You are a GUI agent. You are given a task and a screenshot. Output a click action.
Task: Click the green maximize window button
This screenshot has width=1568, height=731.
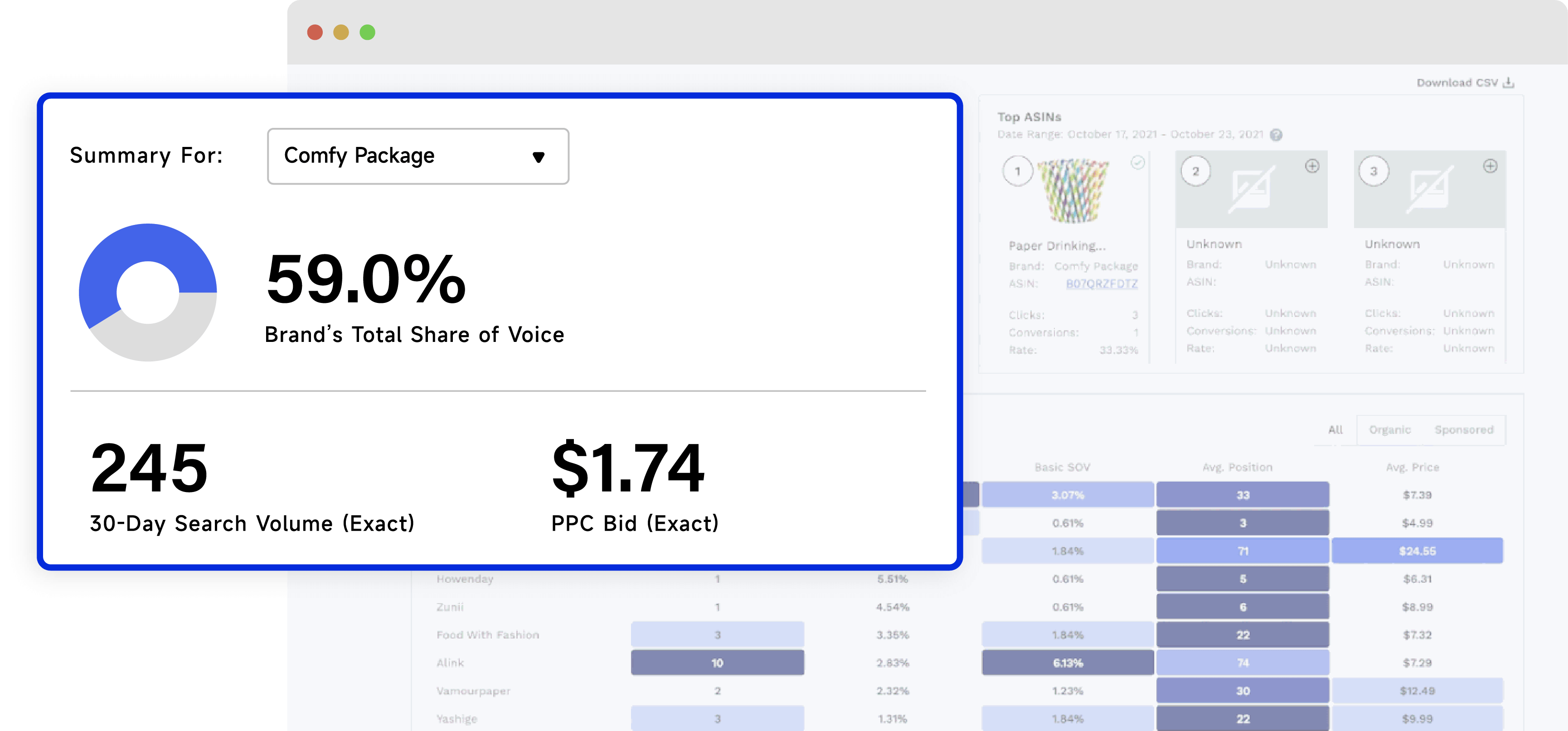[x=367, y=32]
